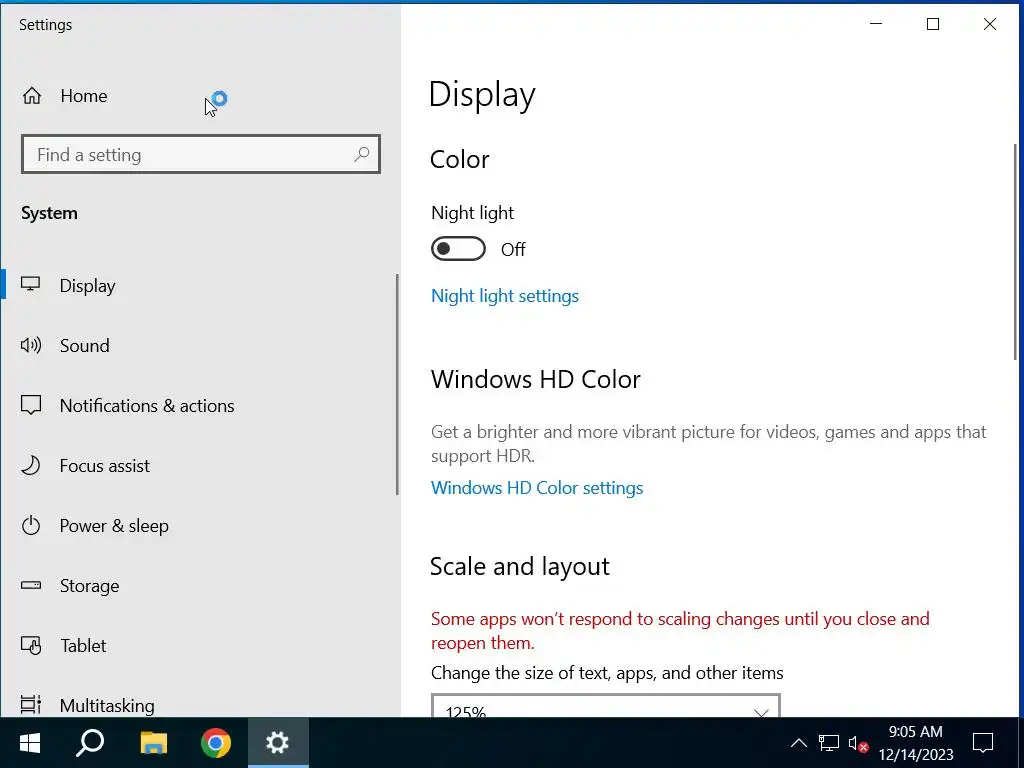Click the Sound speaker icon in sidebar
This screenshot has width=1024, height=768.
click(31, 345)
